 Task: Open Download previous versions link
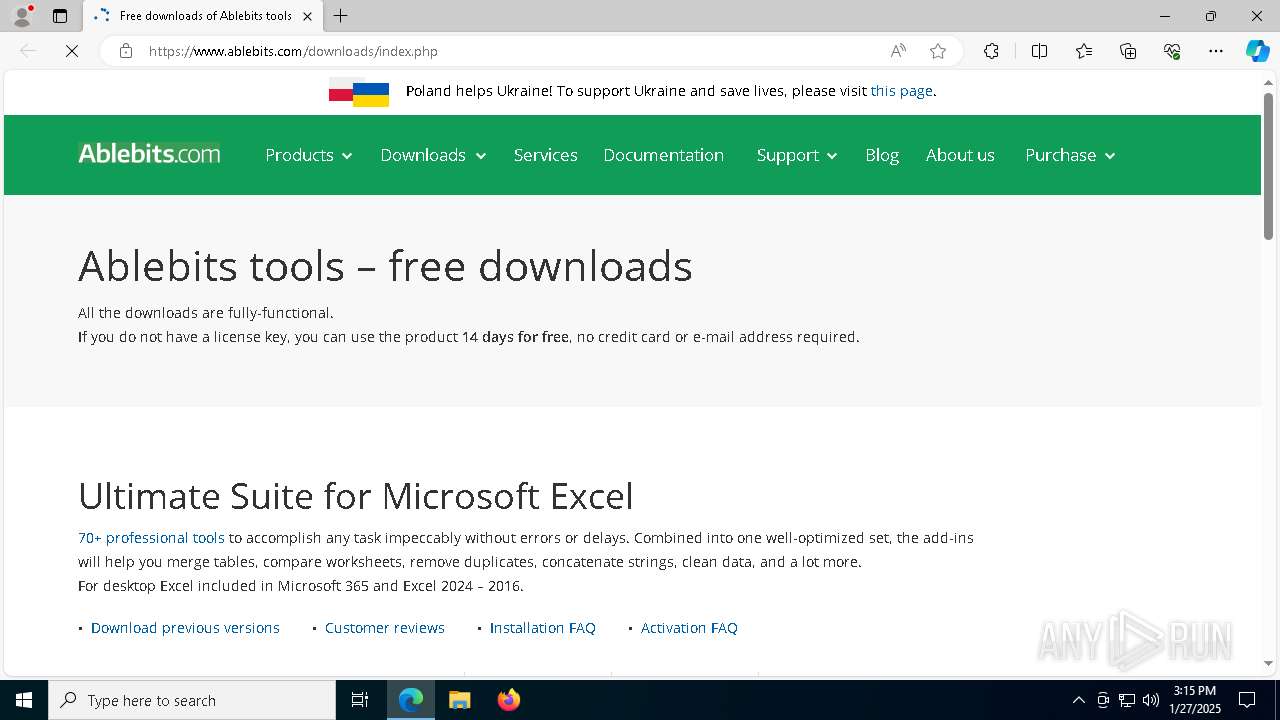pos(185,628)
